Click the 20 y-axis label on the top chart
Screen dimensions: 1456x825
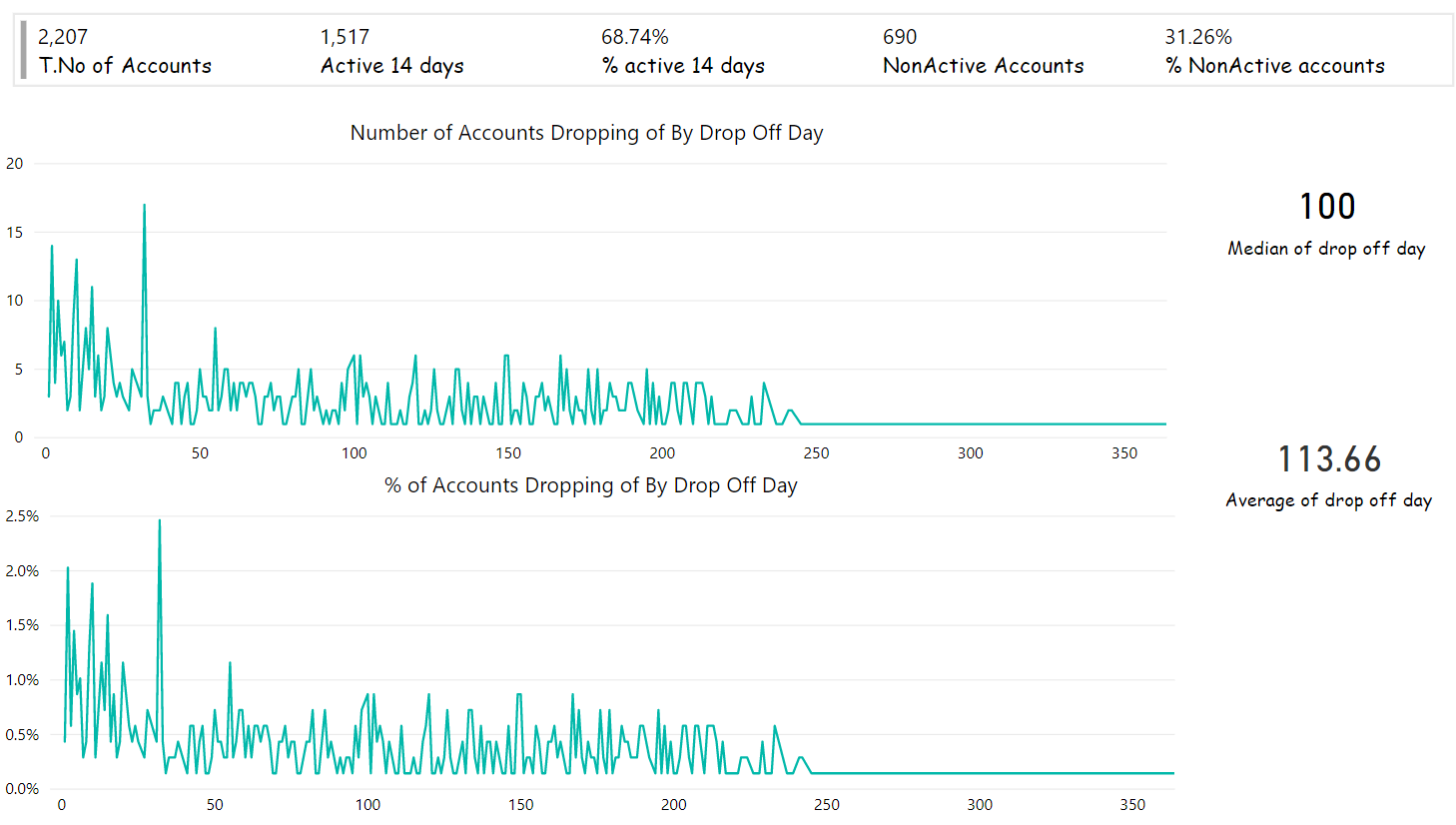coord(14,164)
